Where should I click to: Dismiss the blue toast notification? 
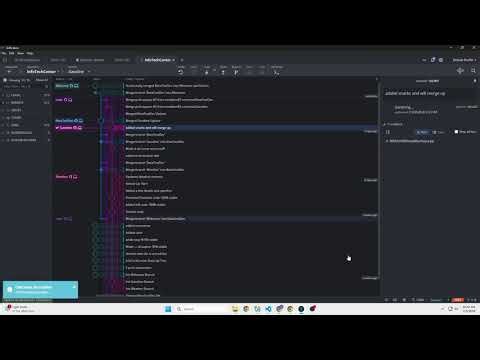(74, 287)
